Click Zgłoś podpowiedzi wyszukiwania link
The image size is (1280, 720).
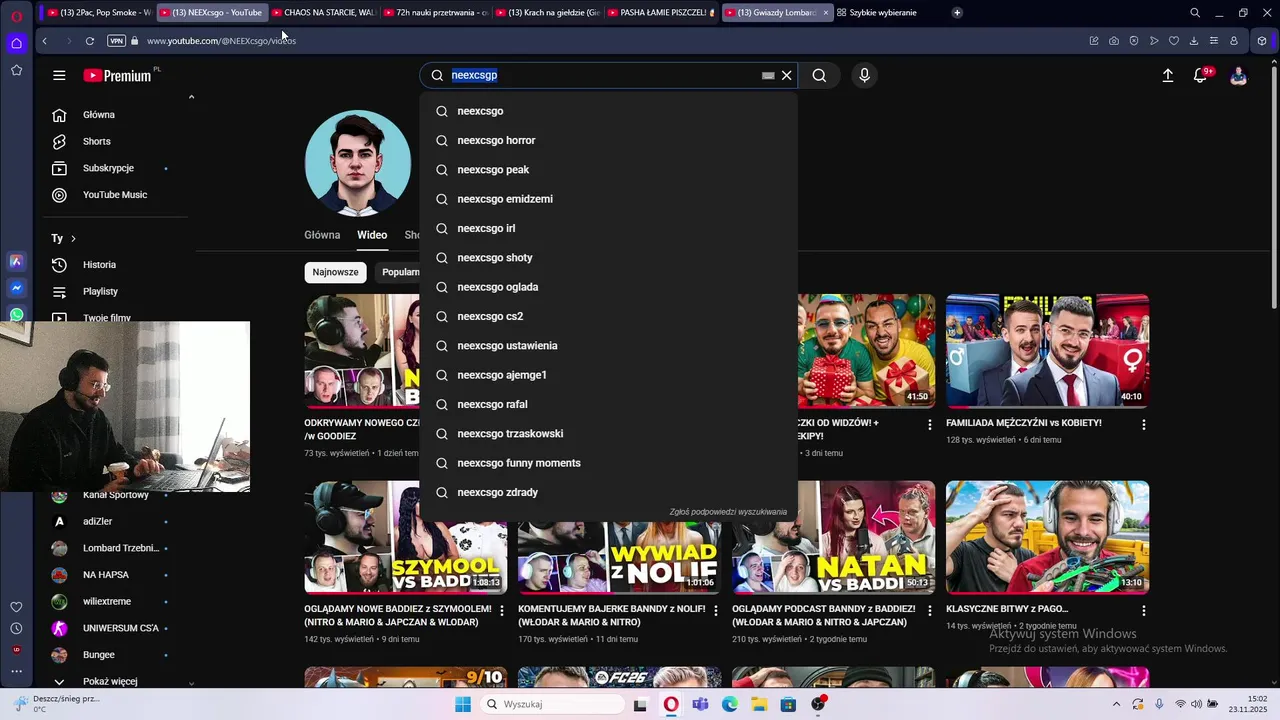pyautogui.click(x=728, y=512)
